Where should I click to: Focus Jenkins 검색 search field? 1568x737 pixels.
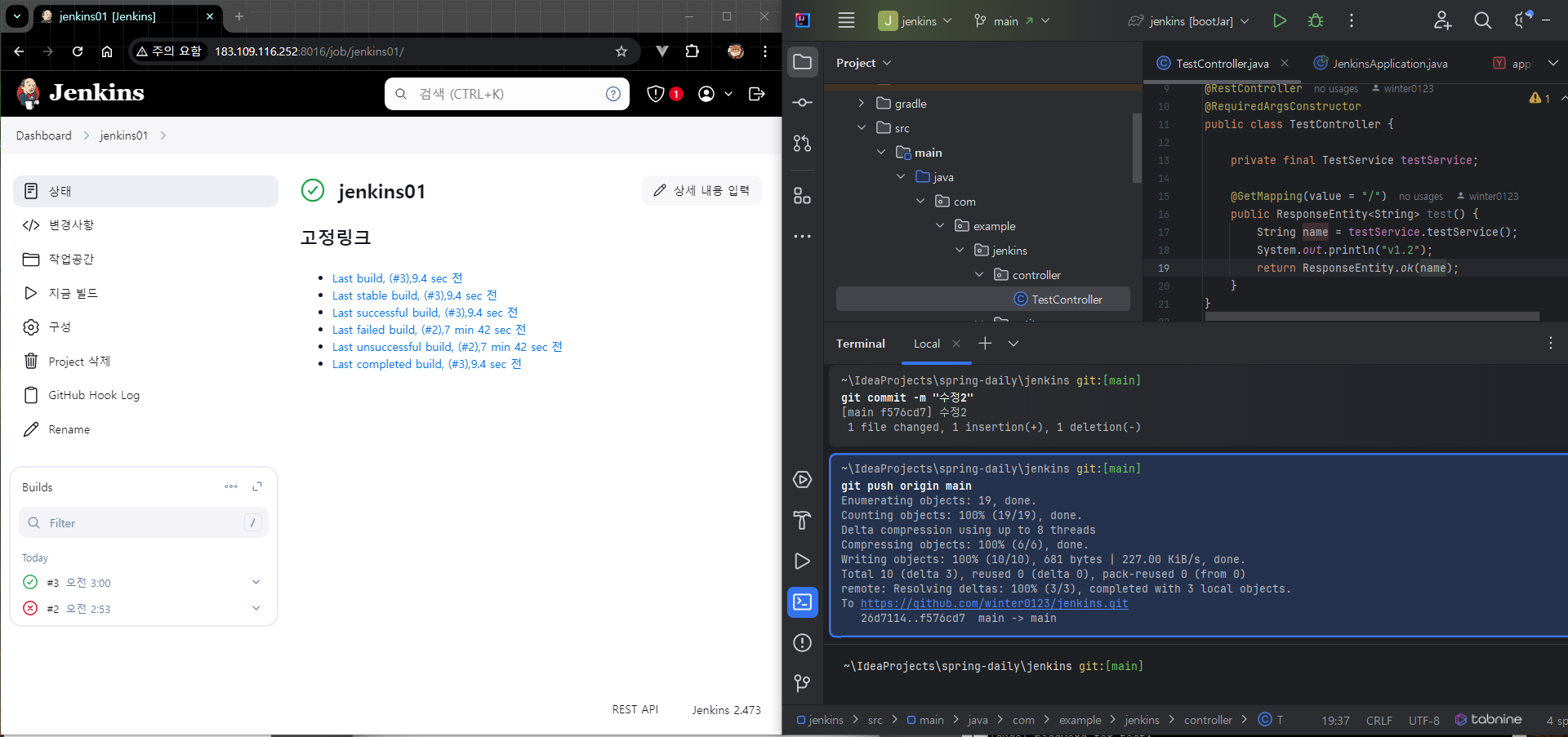(x=506, y=94)
